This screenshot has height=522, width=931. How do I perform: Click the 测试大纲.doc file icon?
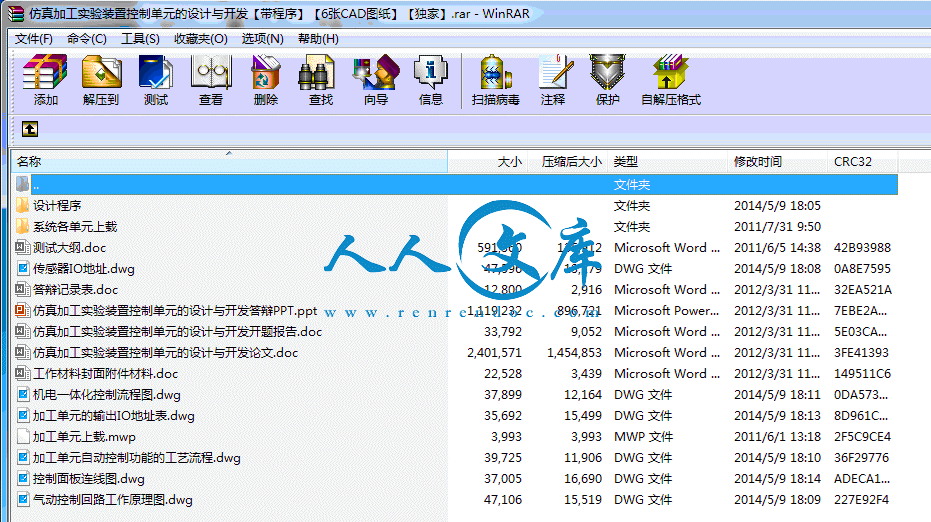click(23, 248)
